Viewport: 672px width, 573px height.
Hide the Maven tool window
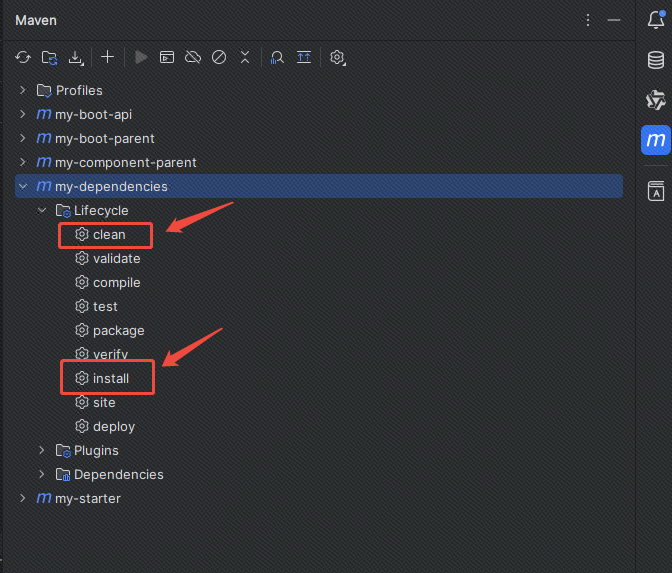click(614, 20)
